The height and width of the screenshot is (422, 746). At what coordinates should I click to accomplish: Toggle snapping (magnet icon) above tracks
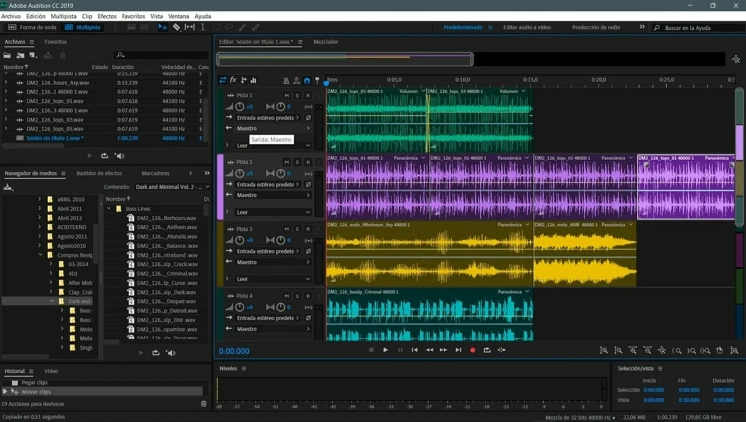point(307,80)
